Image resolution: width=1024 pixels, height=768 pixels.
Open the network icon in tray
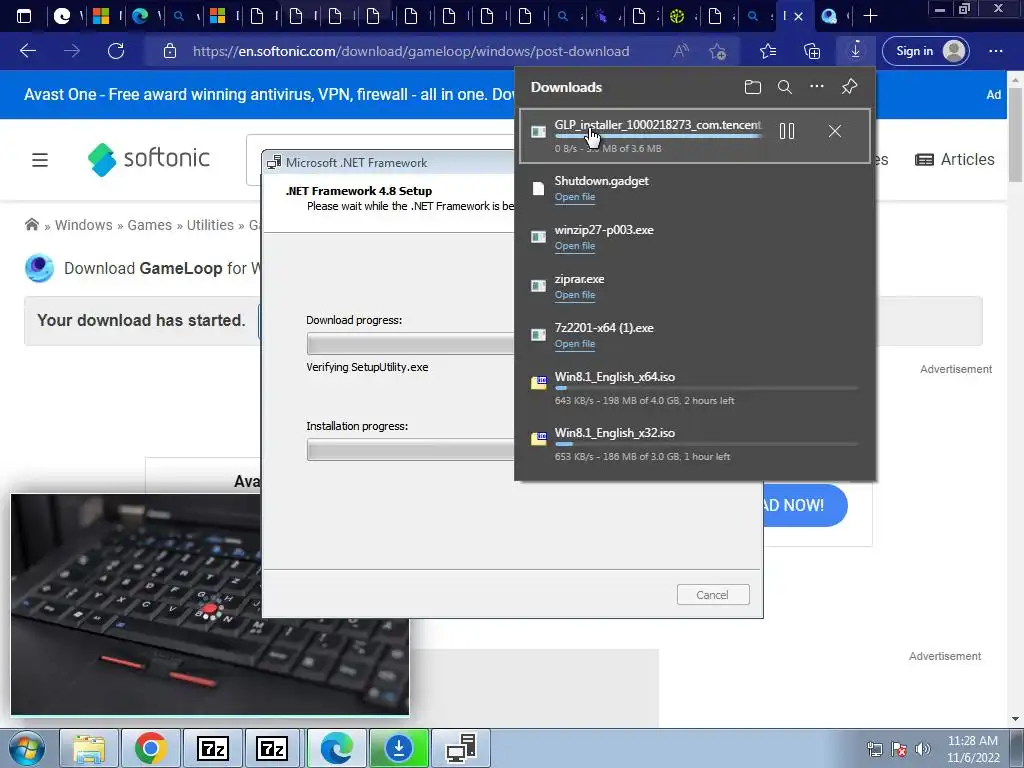(x=874, y=749)
